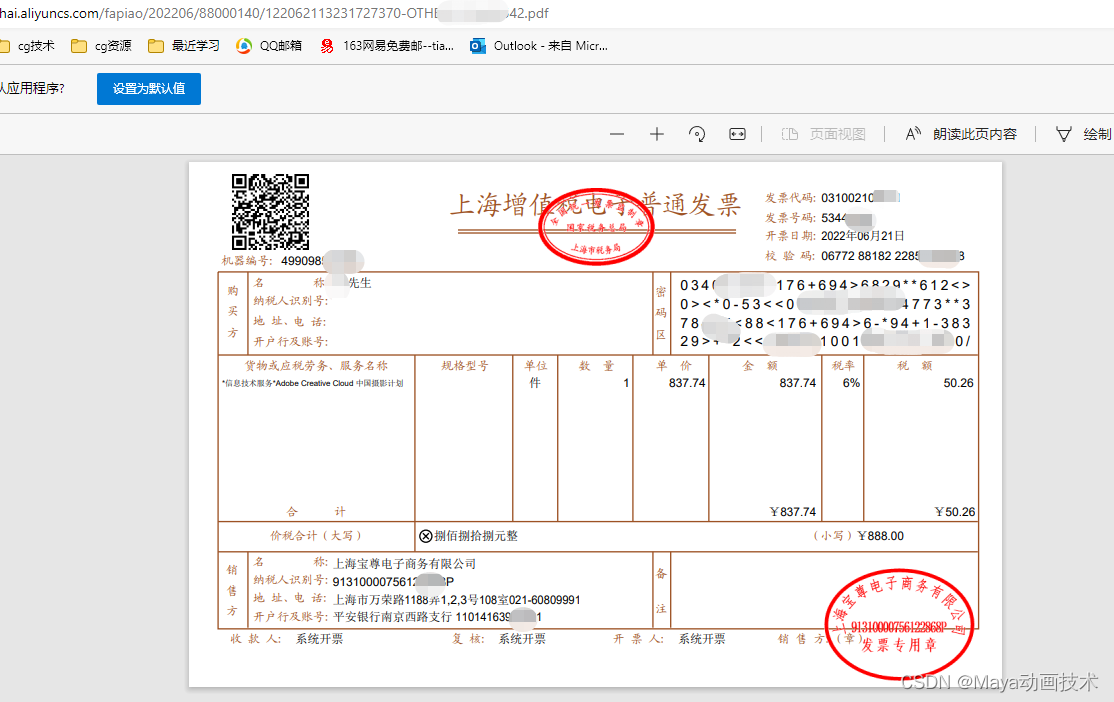Select 合计 total ￥837.74
Image resolution: width=1114 pixels, height=702 pixels.
coord(793,512)
